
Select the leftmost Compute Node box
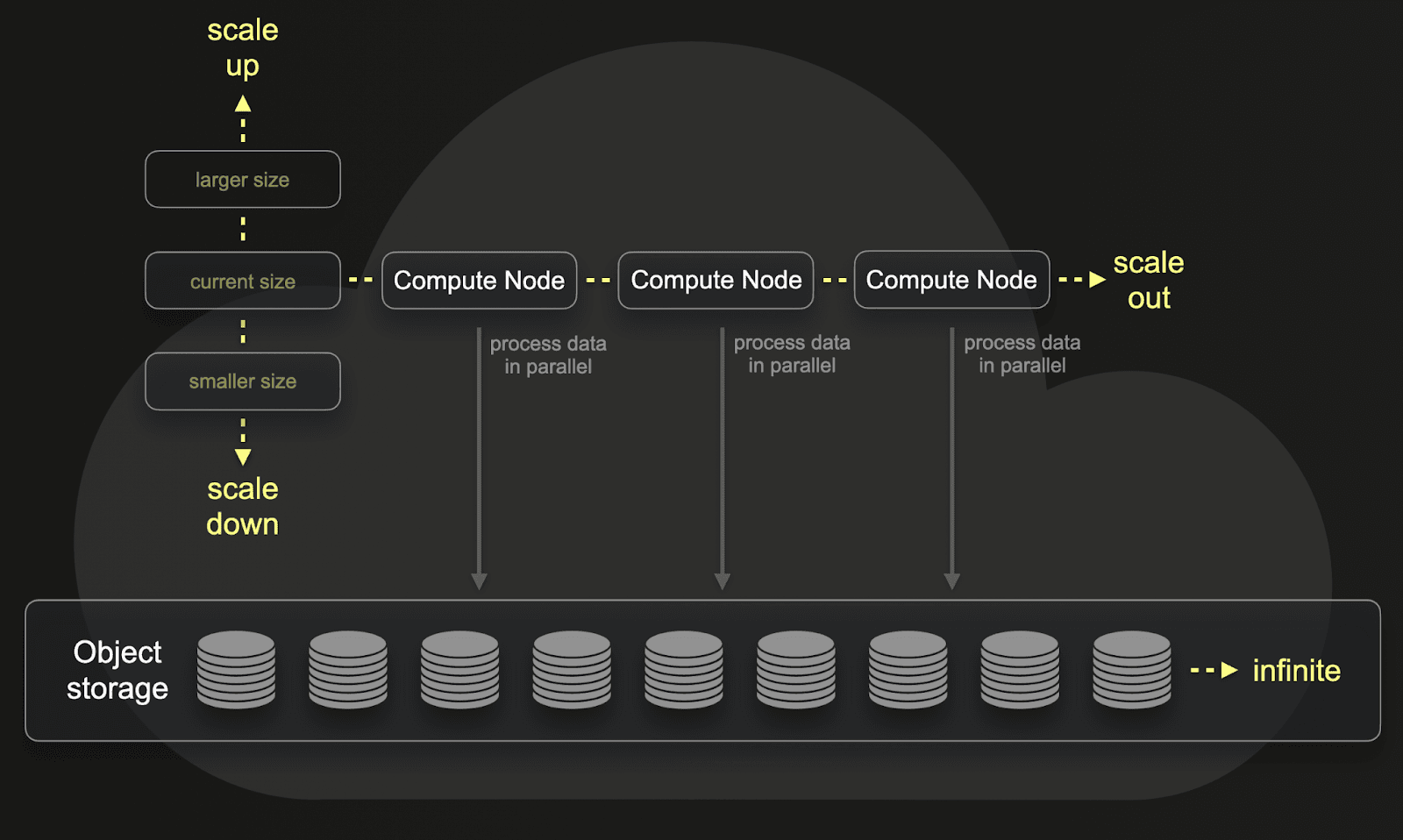pyautogui.click(x=479, y=281)
